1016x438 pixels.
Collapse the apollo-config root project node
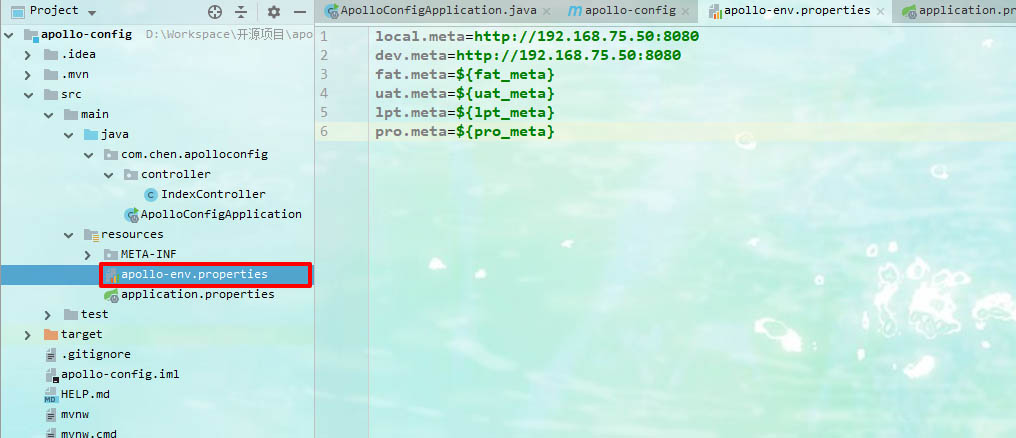8,35
